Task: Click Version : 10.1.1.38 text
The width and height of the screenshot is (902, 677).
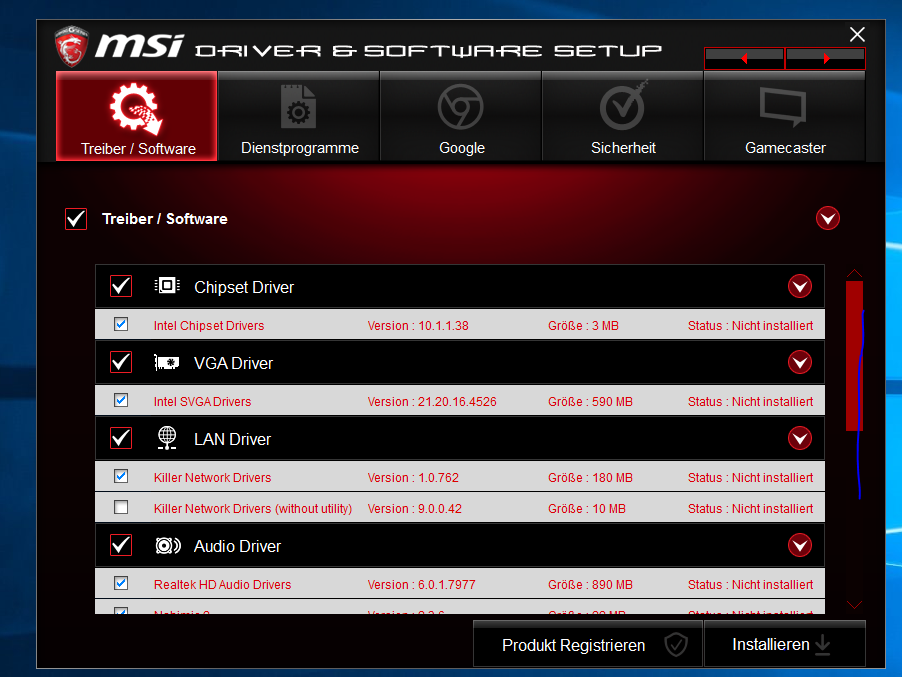Action: pyautogui.click(x=418, y=326)
